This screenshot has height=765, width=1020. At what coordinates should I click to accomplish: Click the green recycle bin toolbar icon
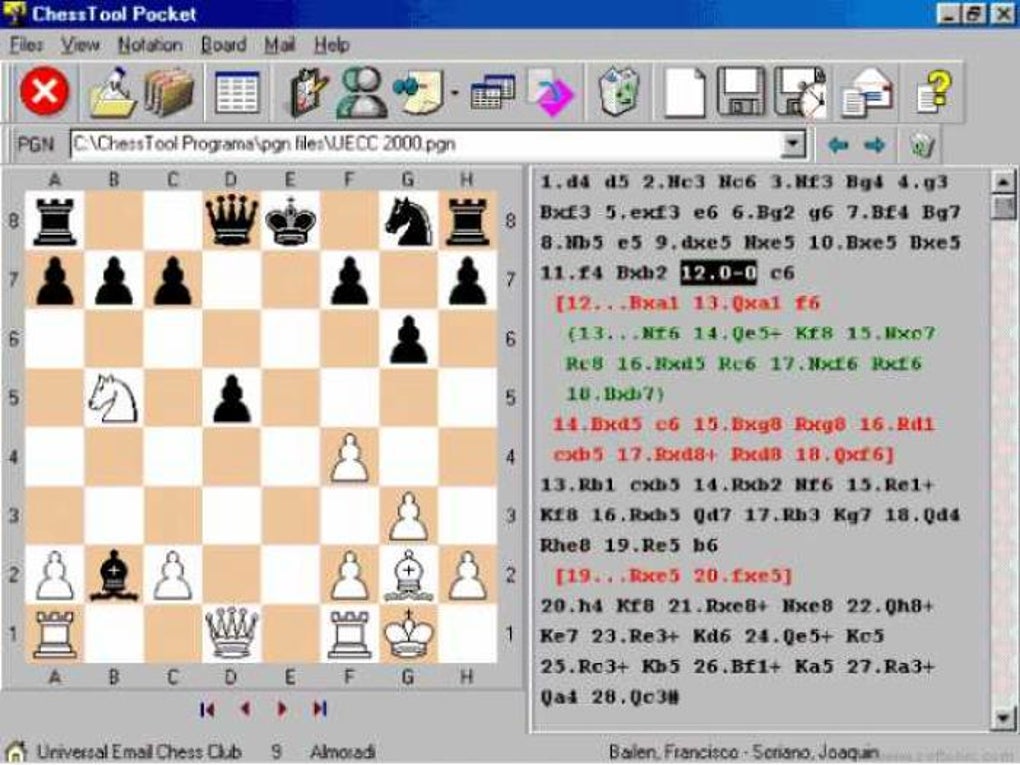click(x=619, y=92)
